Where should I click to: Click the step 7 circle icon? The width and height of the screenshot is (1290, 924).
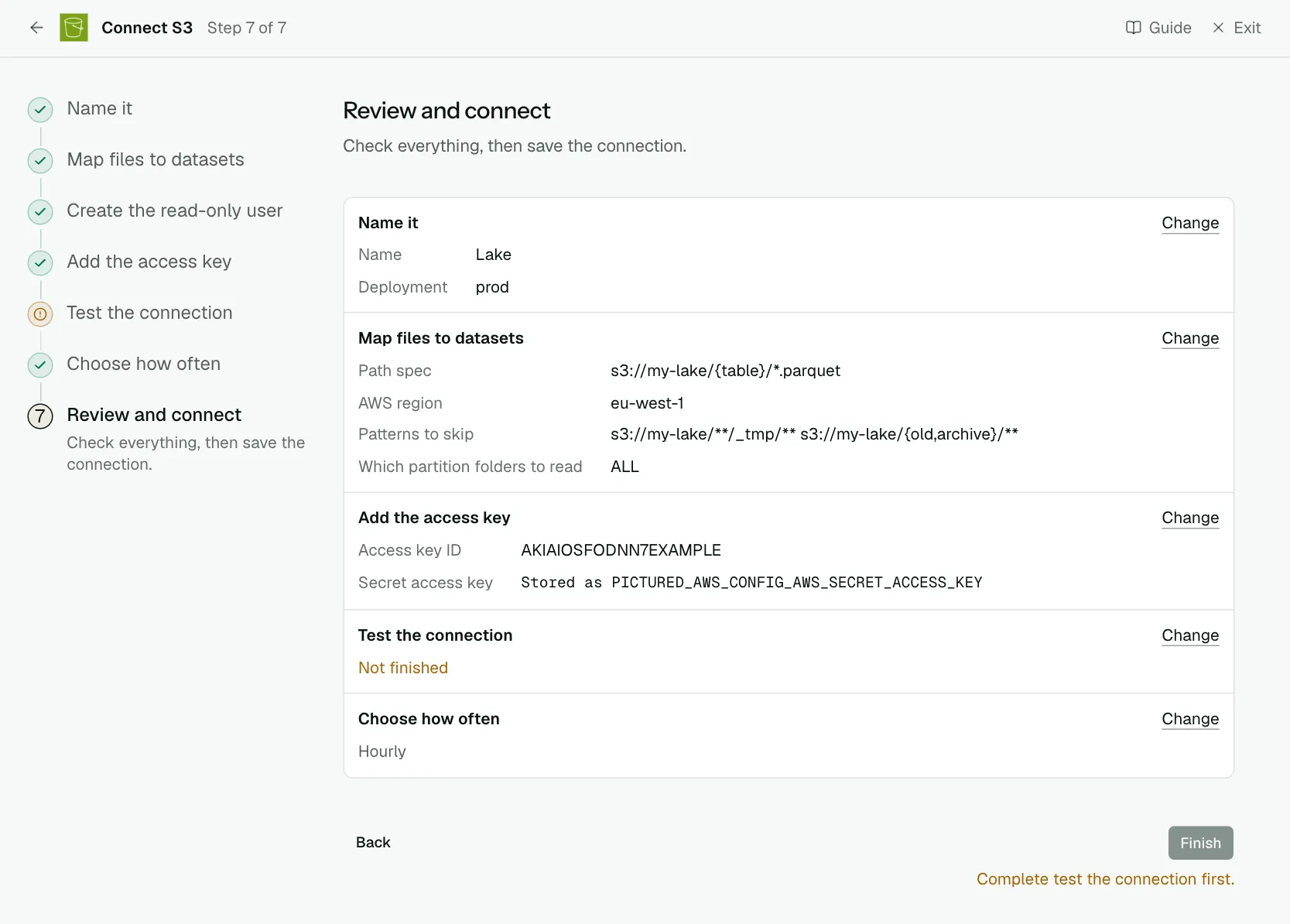[x=40, y=416]
